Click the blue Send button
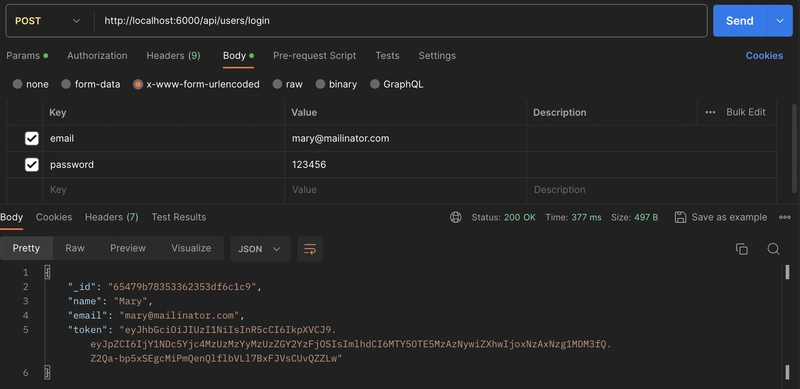 tap(740, 21)
